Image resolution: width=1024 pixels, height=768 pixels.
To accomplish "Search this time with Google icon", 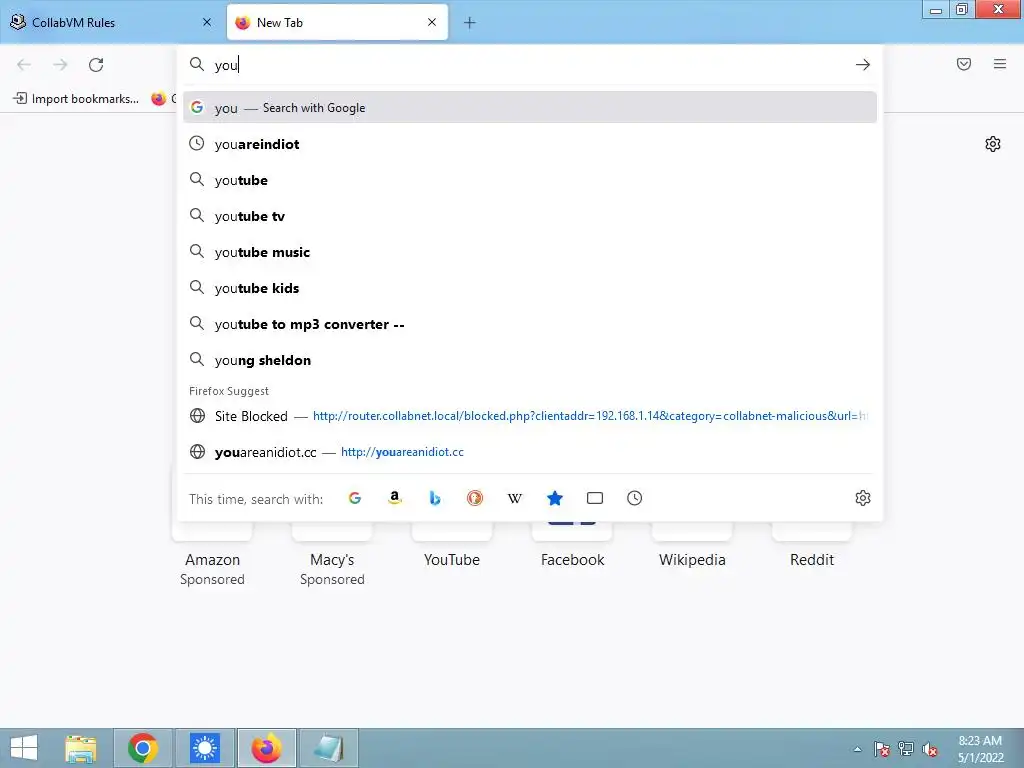I will tap(355, 498).
